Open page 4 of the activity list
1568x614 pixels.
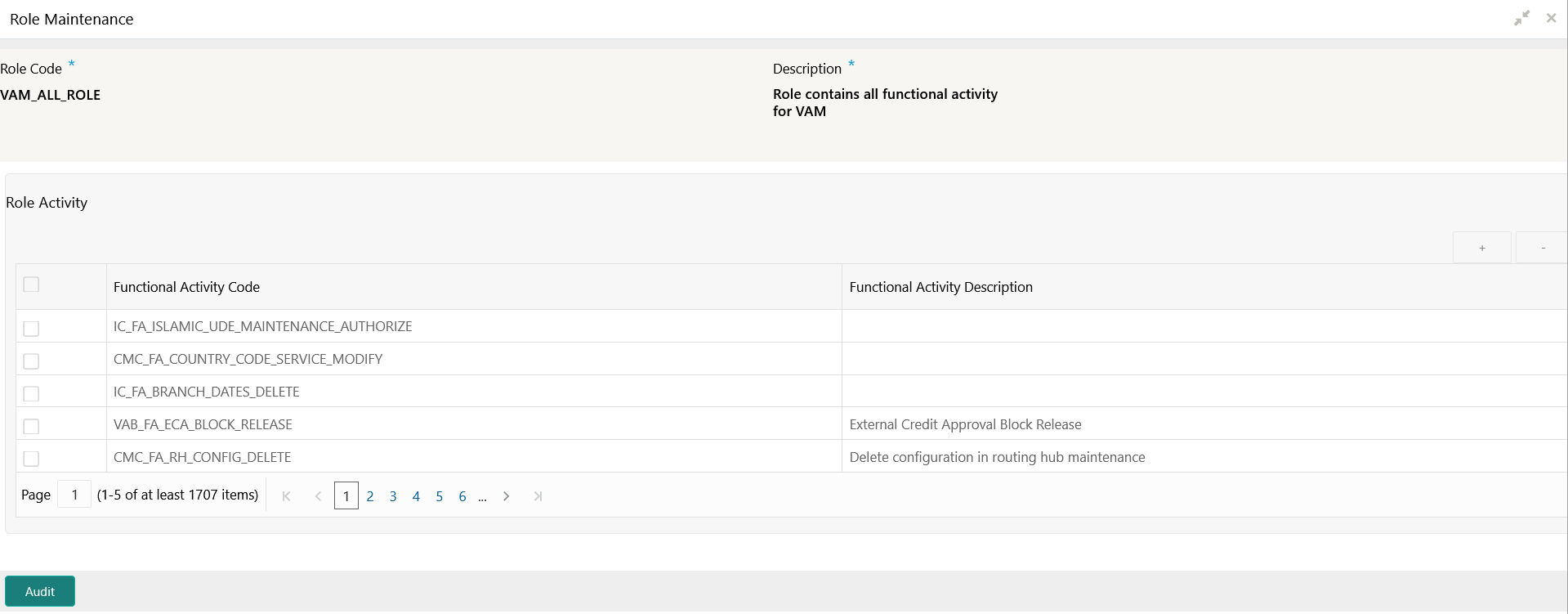[416, 496]
